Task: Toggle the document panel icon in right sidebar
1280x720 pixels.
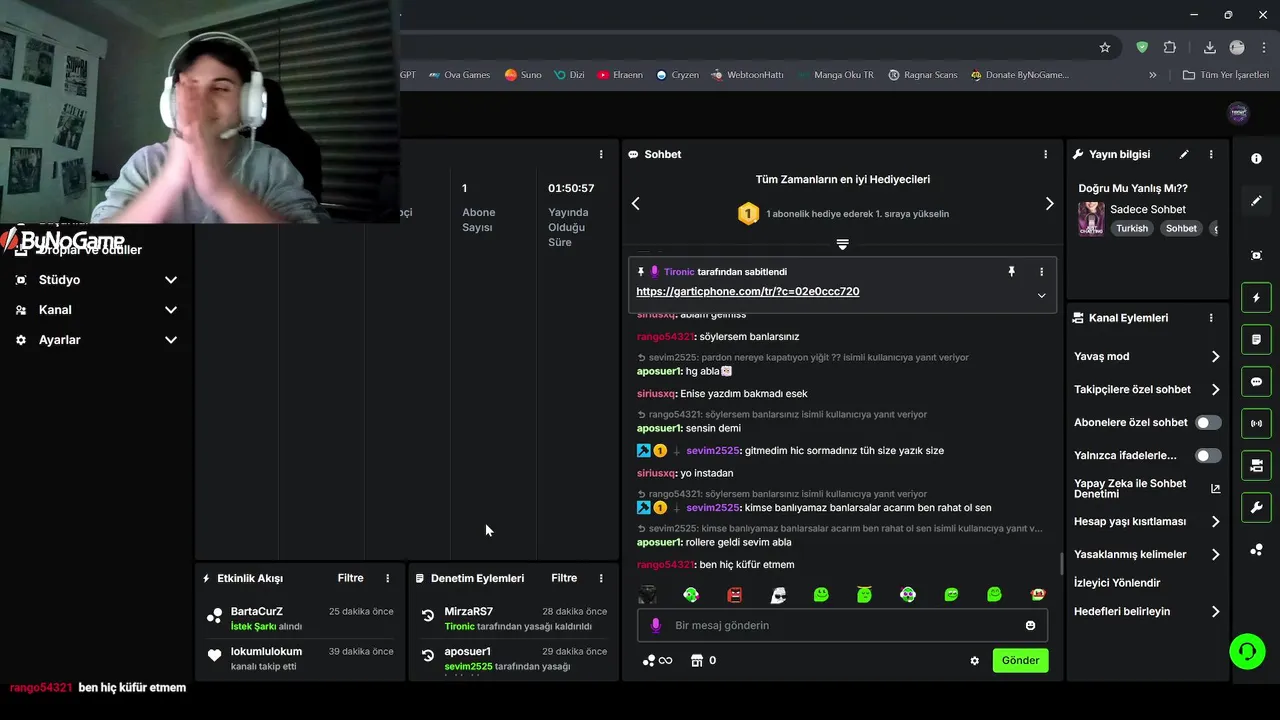Action: coord(1257,340)
